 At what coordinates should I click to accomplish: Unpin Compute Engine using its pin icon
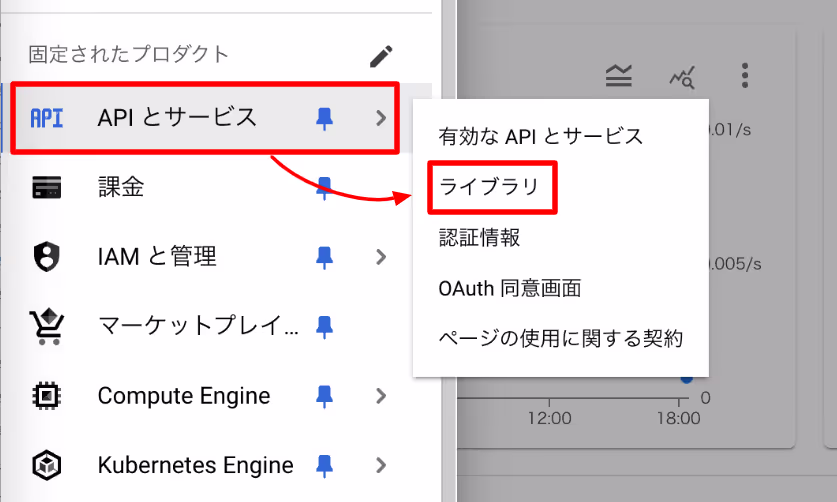point(324,396)
